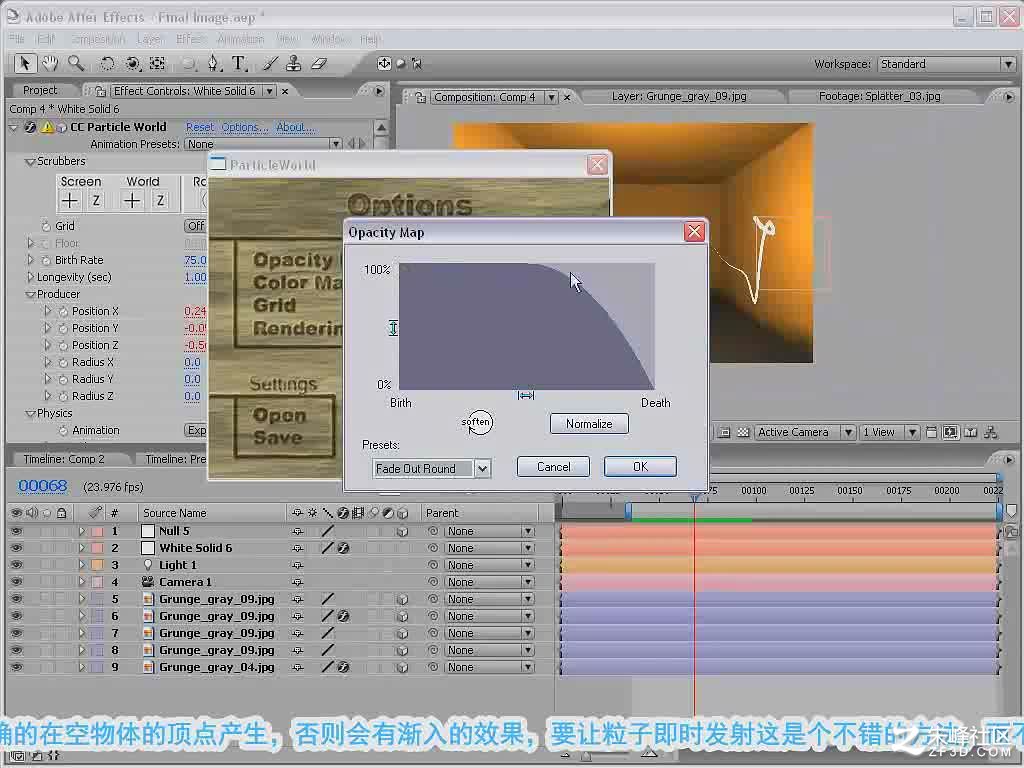Image resolution: width=1024 pixels, height=768 pixels.
Task: Click the Animation stopwatch under Physics
Action: click(63, 431)
